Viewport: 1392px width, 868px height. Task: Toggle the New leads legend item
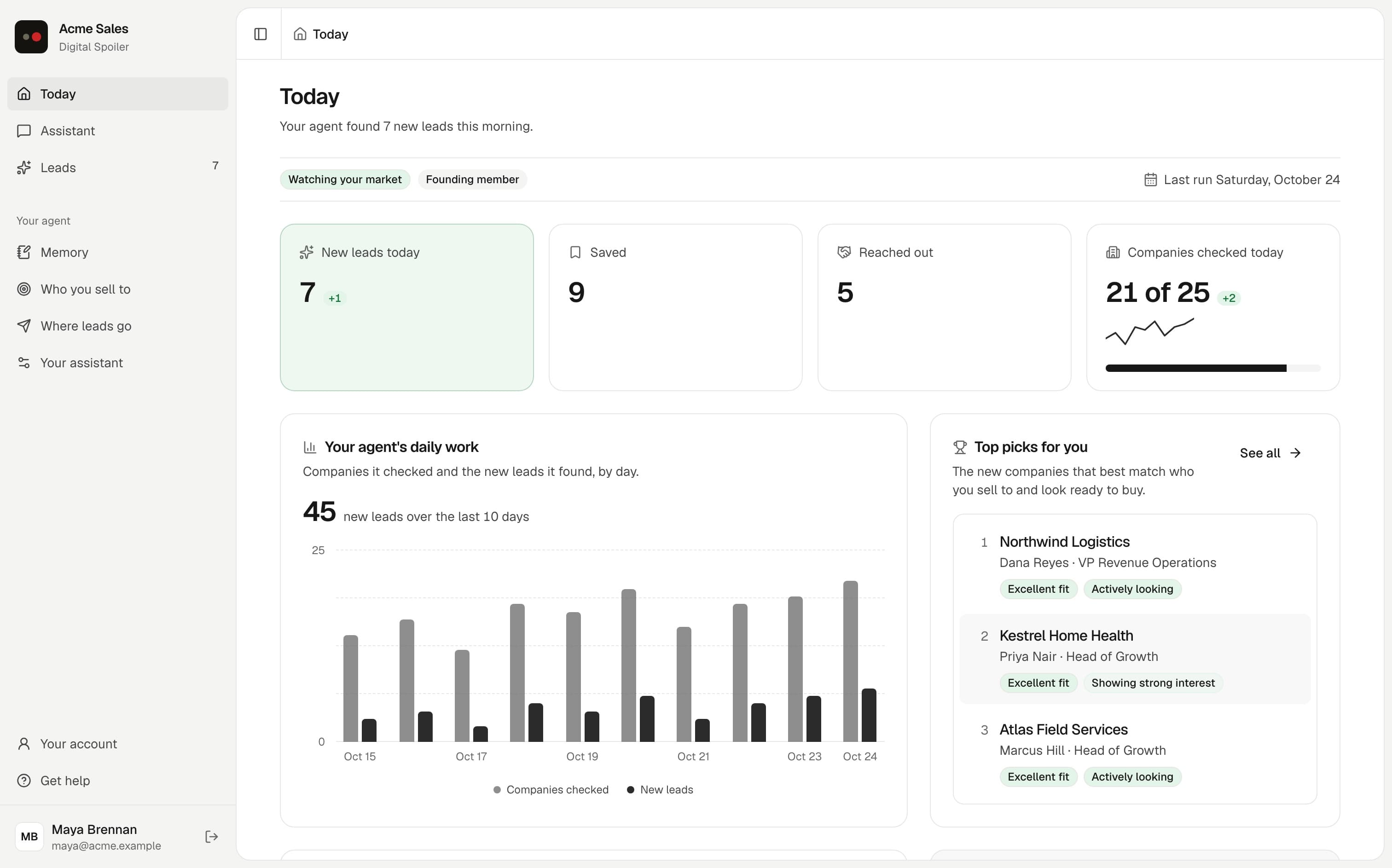point(660,789)
